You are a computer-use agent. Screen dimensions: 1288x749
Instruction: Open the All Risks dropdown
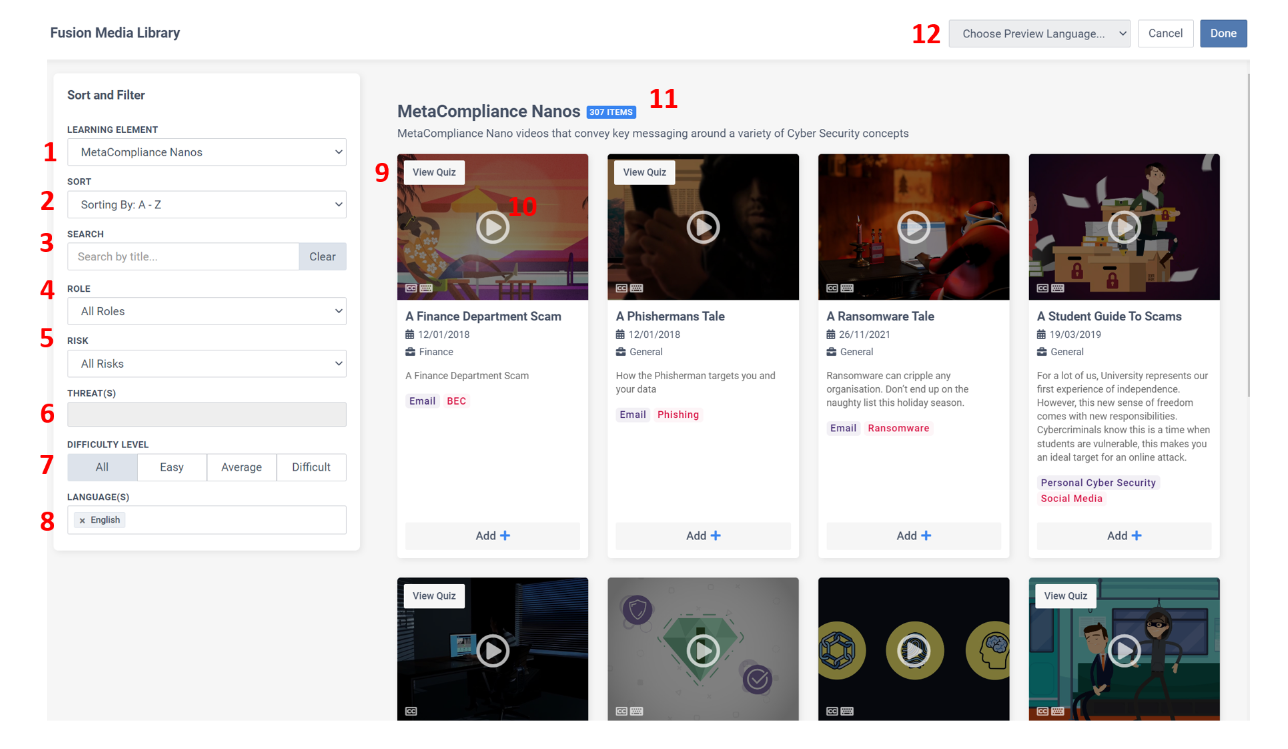coord(207,364)
